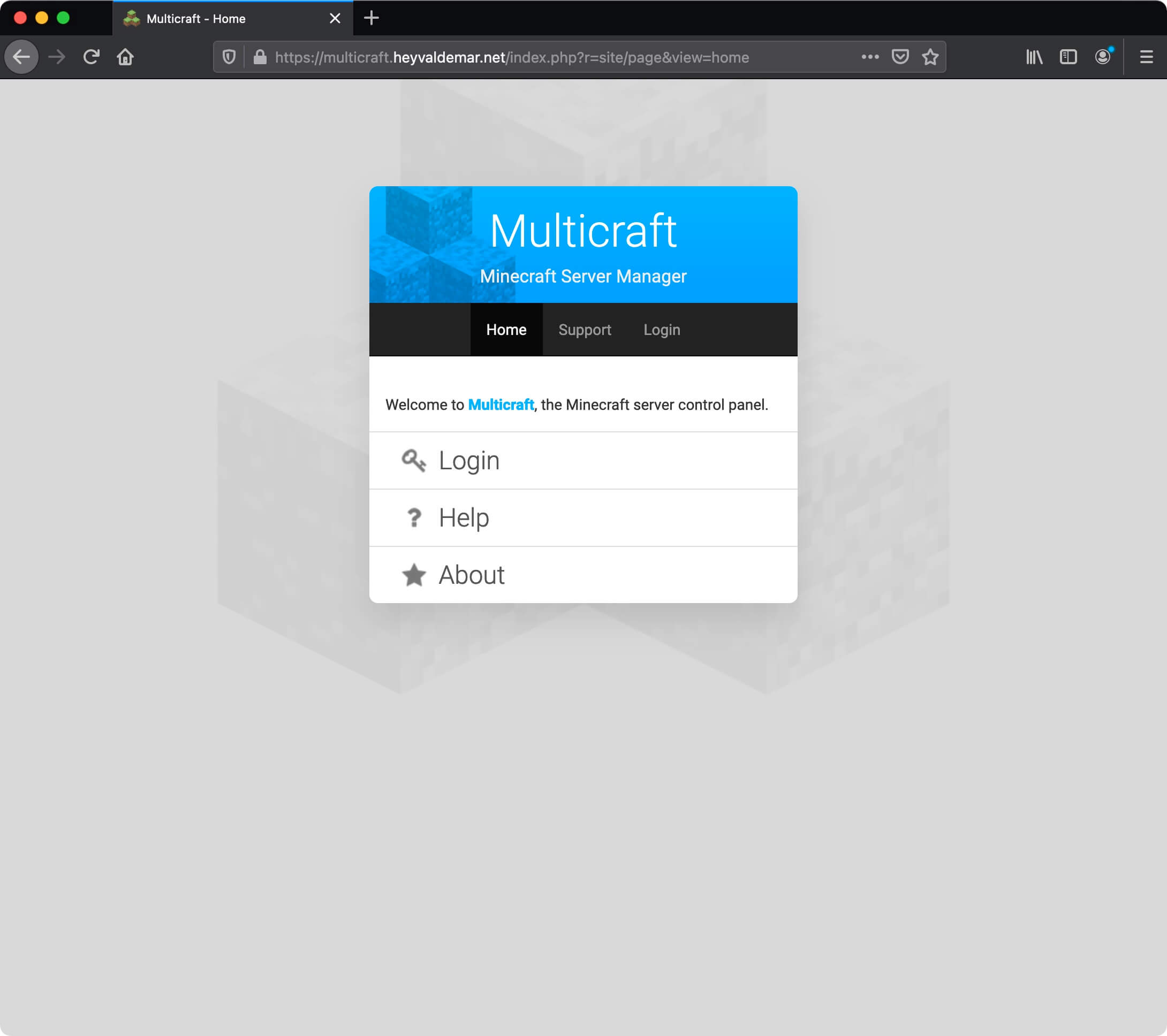Click the Firefox back navigation arrow
Image resolution: width=1167 pixels, height=1036 pixels.
point(22,56)
